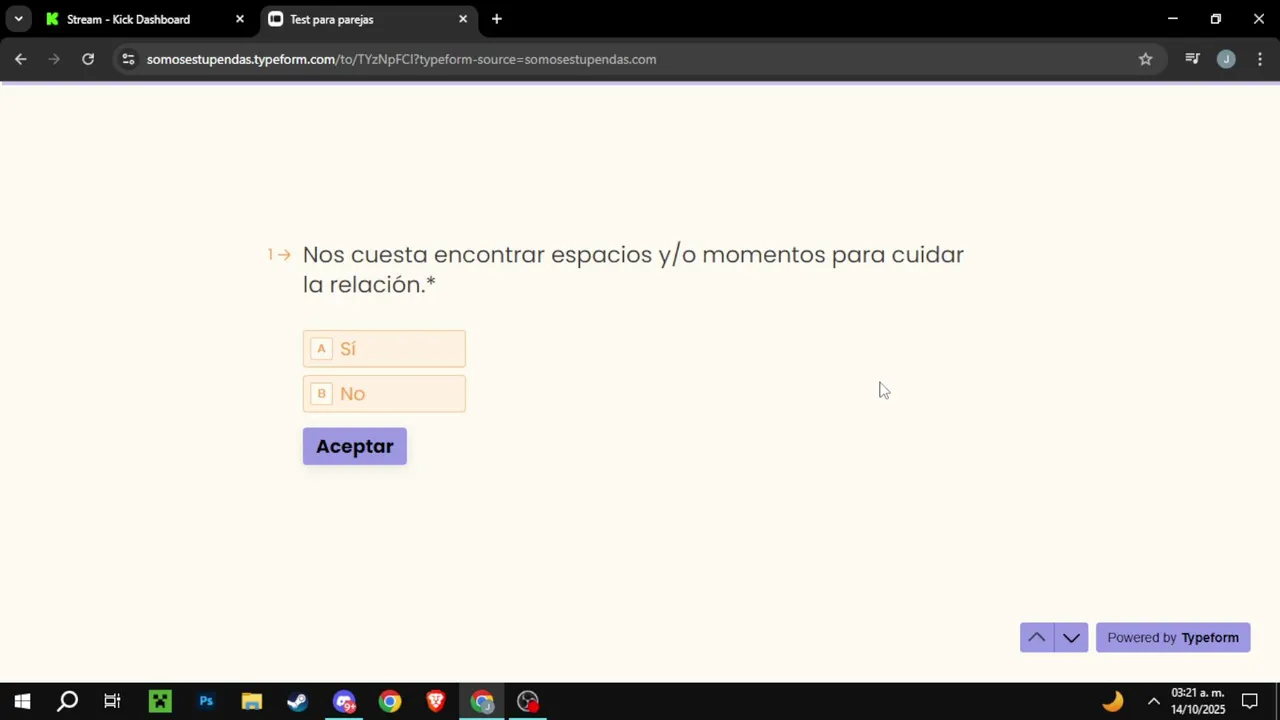Restore down the Chrome window
The width and height of the screenshot is (1280, 720).
click(1216, 19)
